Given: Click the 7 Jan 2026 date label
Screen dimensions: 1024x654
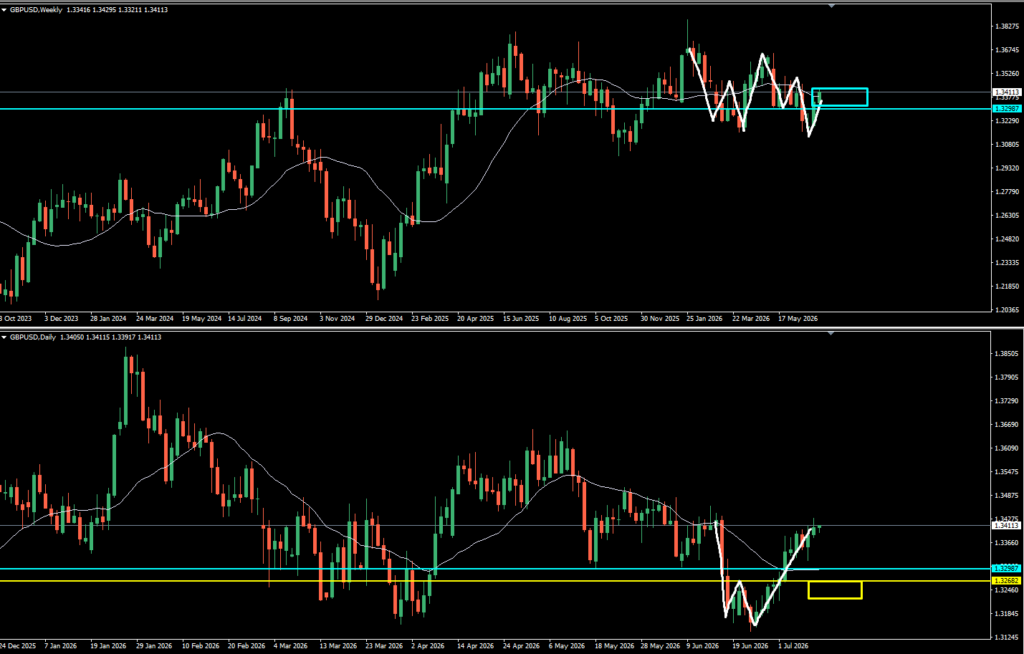Looking at the screenshot, I should (60, 646).
